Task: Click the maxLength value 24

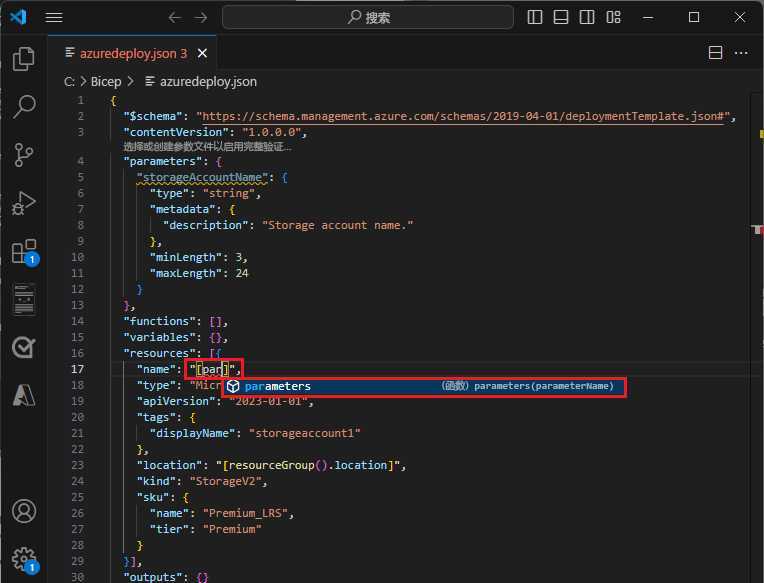Action: (242, 273)
